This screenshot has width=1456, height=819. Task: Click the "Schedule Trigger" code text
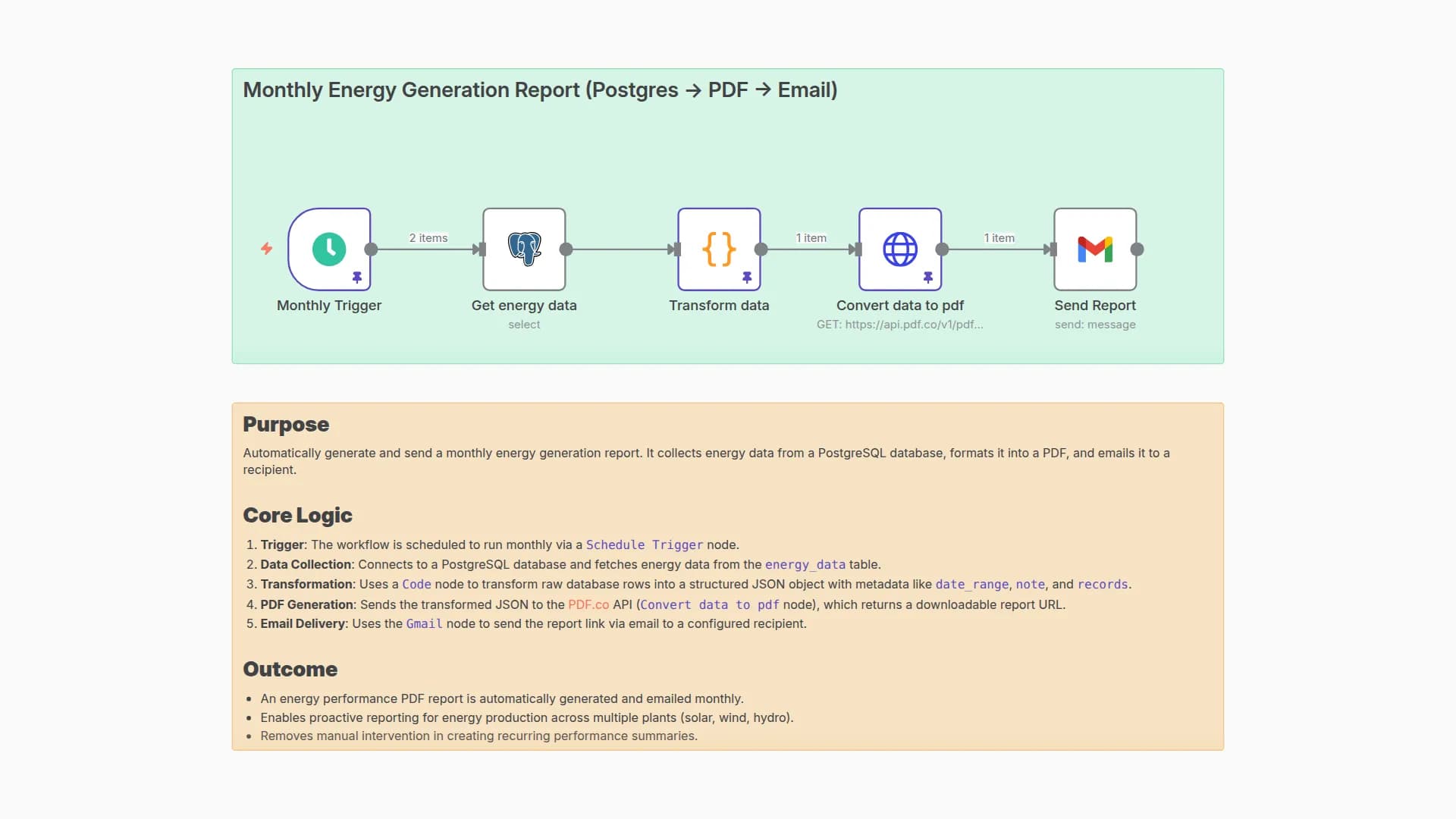[644, 544]
